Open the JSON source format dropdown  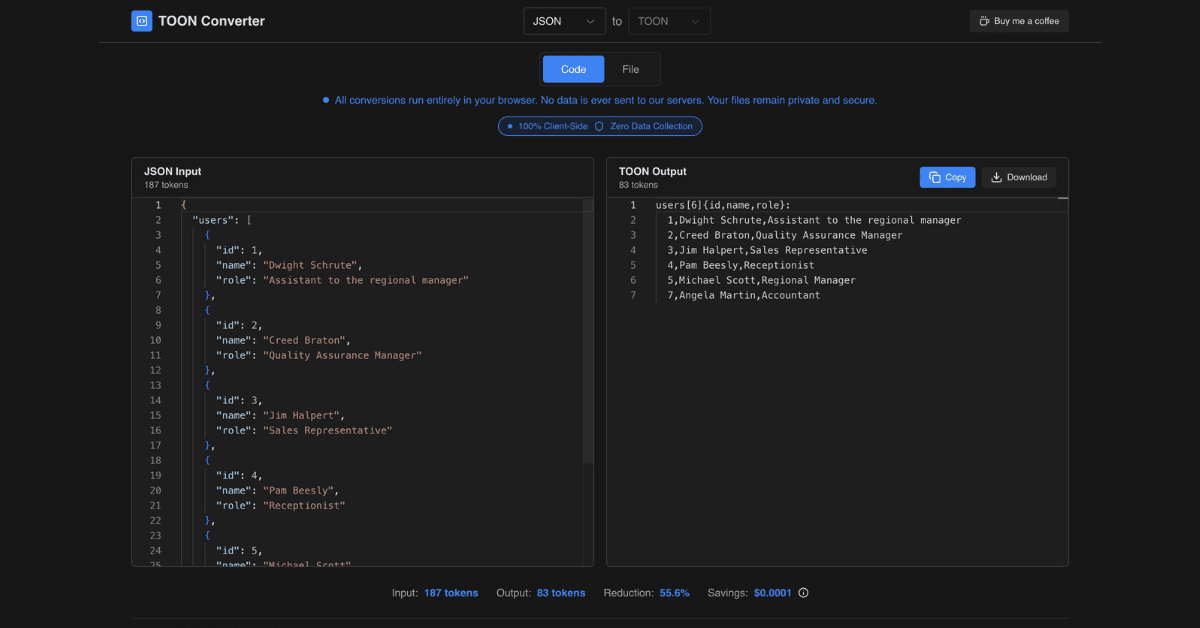564,21
